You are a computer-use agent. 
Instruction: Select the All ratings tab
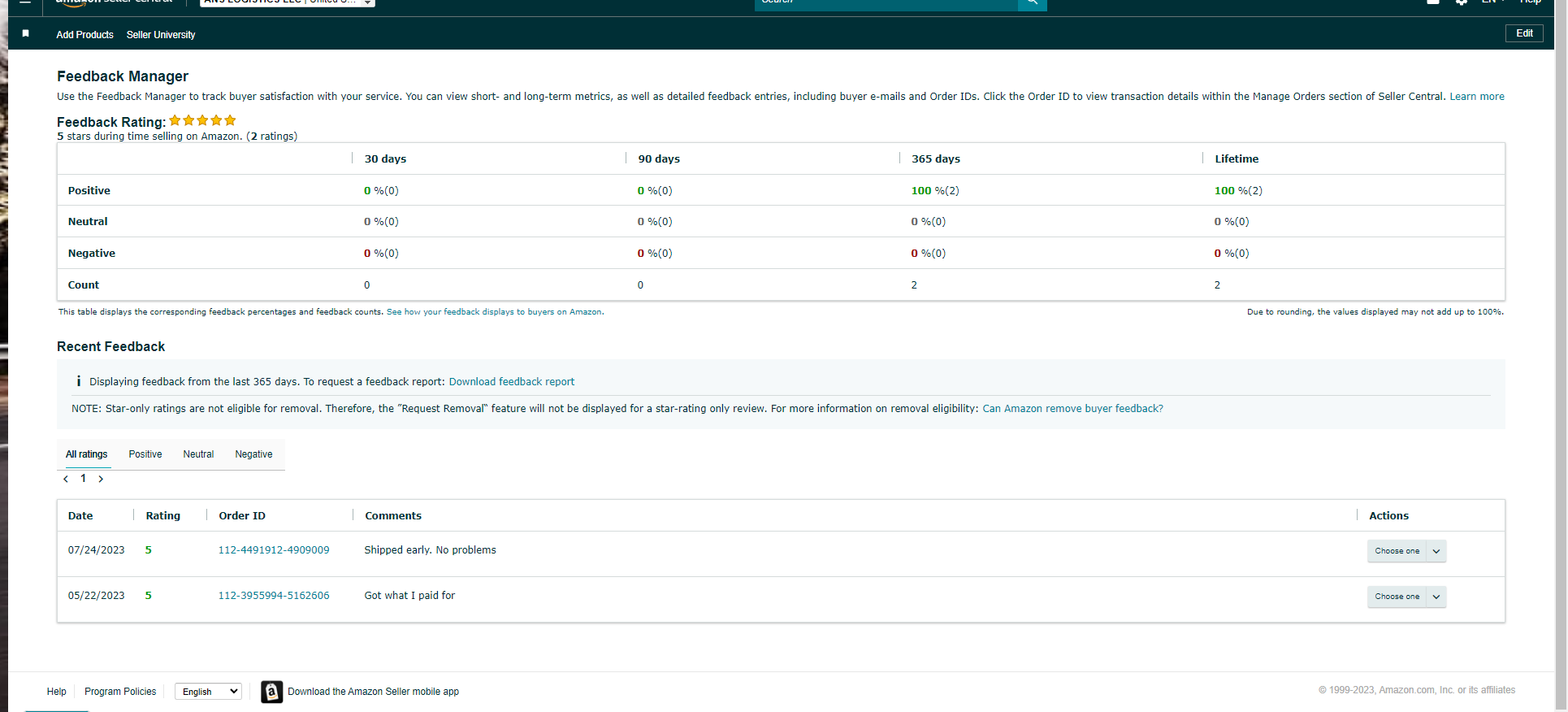point(86,454)
